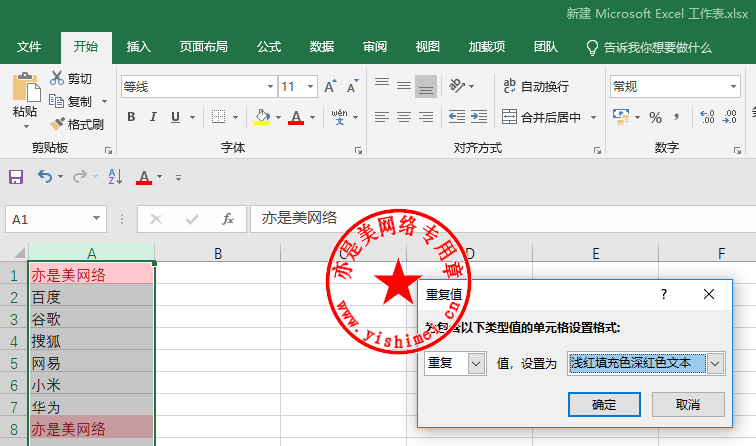Expand the fill color options arrow

(278, 117)
